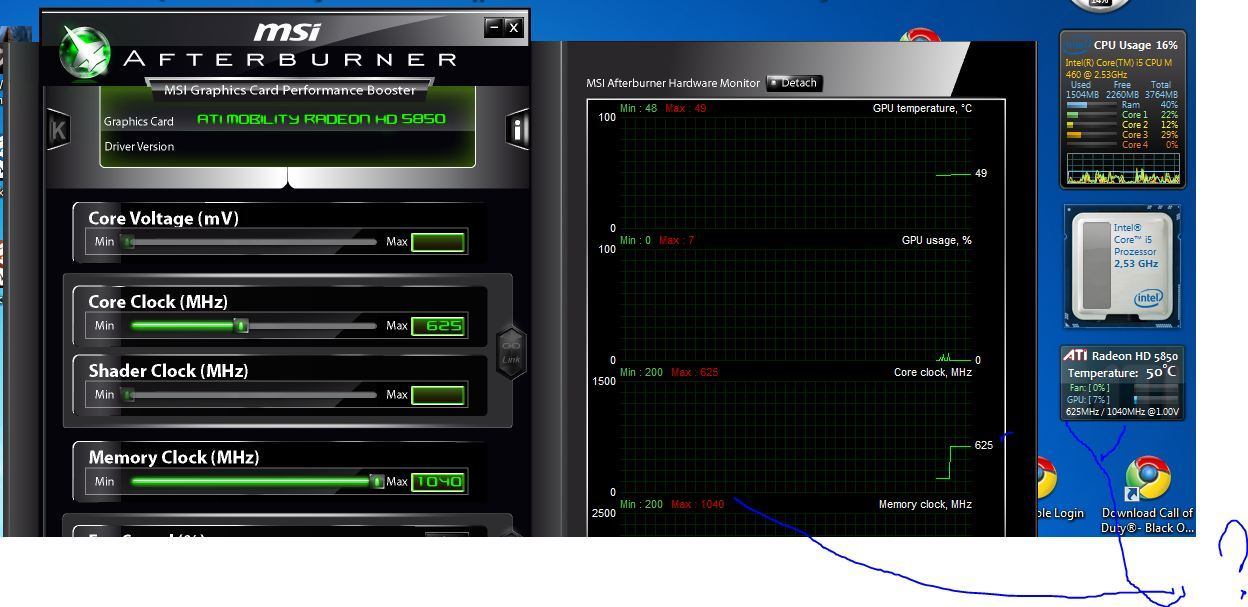
Task: Click 'Core Clock (MHz)' heading
Action: (x=158, y=302)
